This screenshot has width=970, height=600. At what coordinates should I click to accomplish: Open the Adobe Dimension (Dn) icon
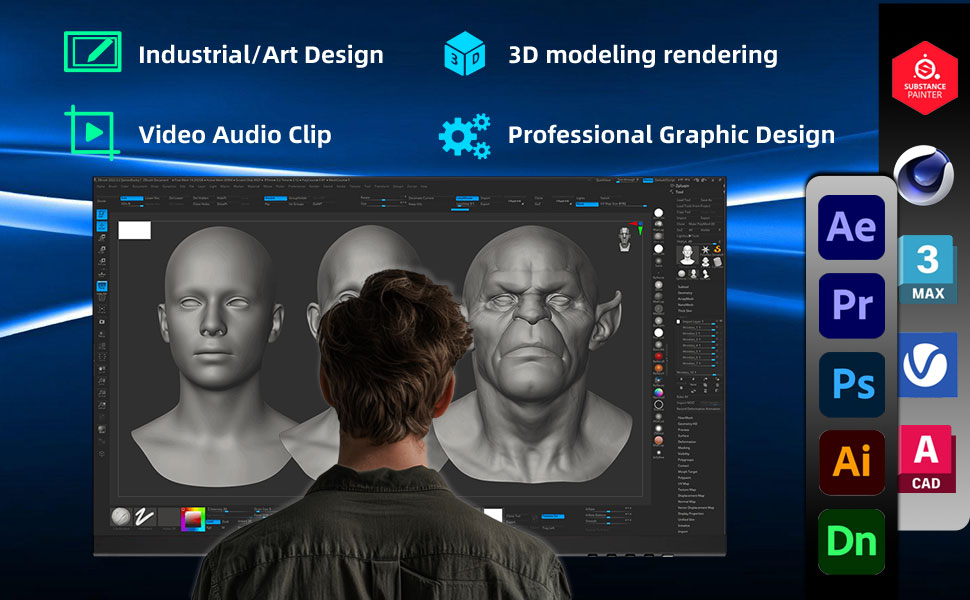[852, 541]
